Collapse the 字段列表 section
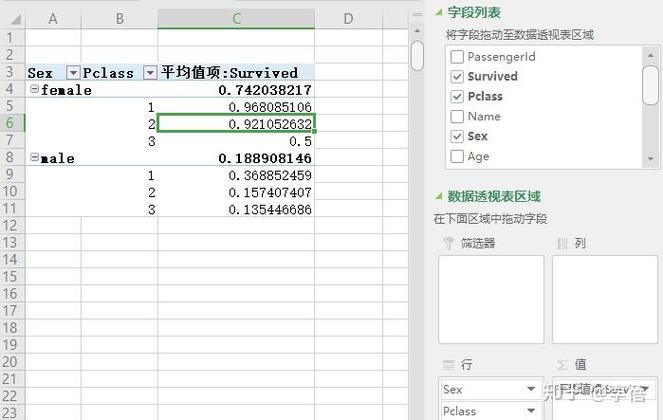The image size is (663, 420). click(x=438, y=12)
